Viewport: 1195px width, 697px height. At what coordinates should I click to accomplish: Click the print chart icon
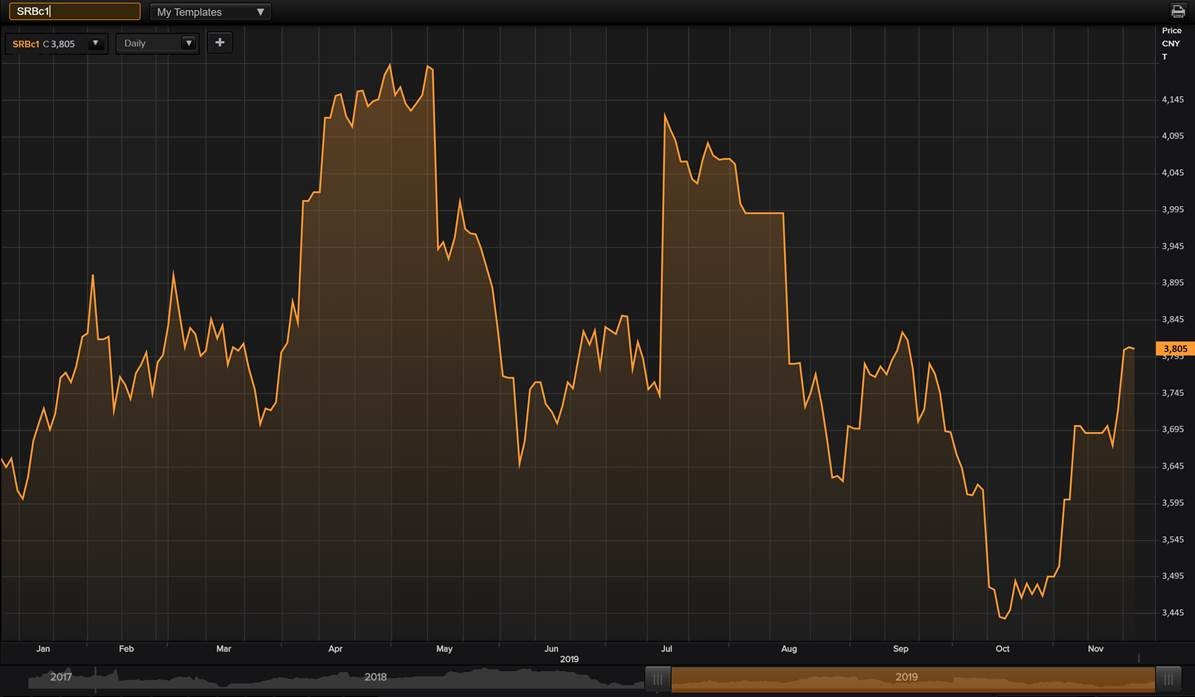click(x=1177, y=11)
